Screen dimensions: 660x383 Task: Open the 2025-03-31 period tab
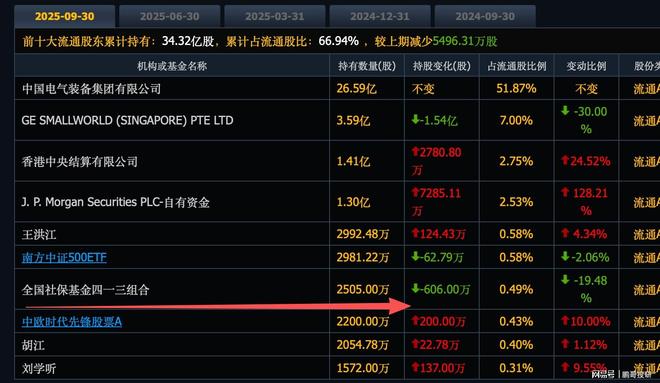275,16
